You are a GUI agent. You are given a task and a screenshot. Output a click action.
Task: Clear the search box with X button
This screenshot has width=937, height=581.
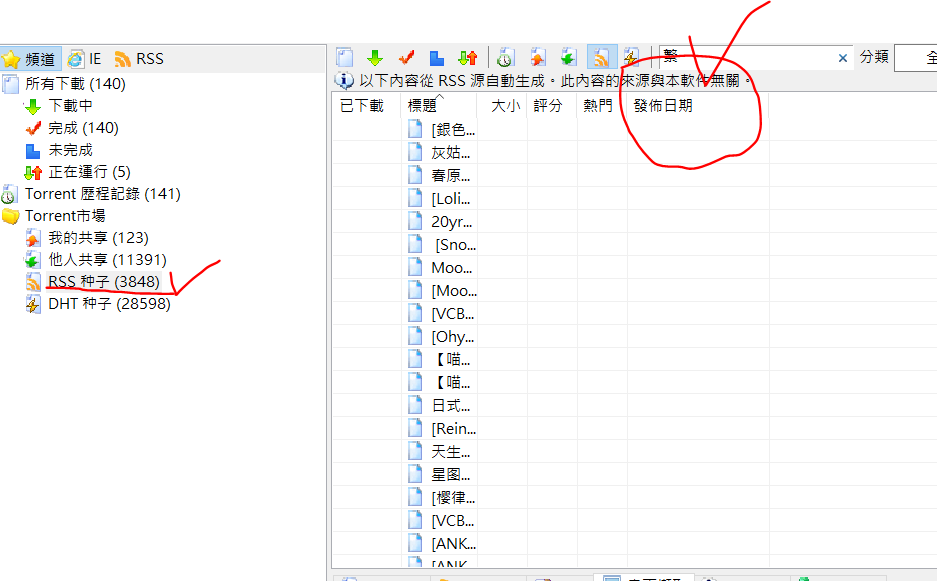pos(843,58)
